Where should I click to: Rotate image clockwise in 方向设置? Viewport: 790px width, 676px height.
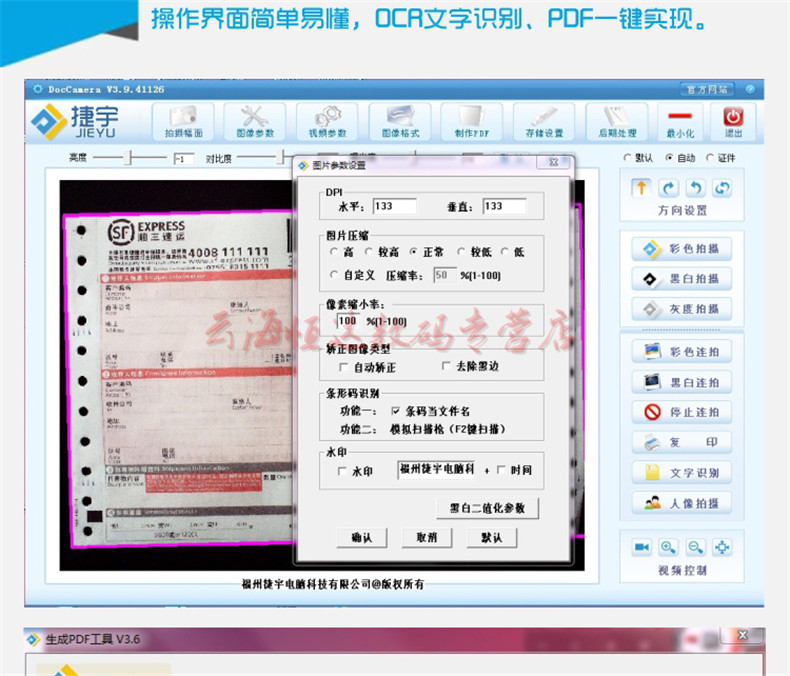(669, 188)
